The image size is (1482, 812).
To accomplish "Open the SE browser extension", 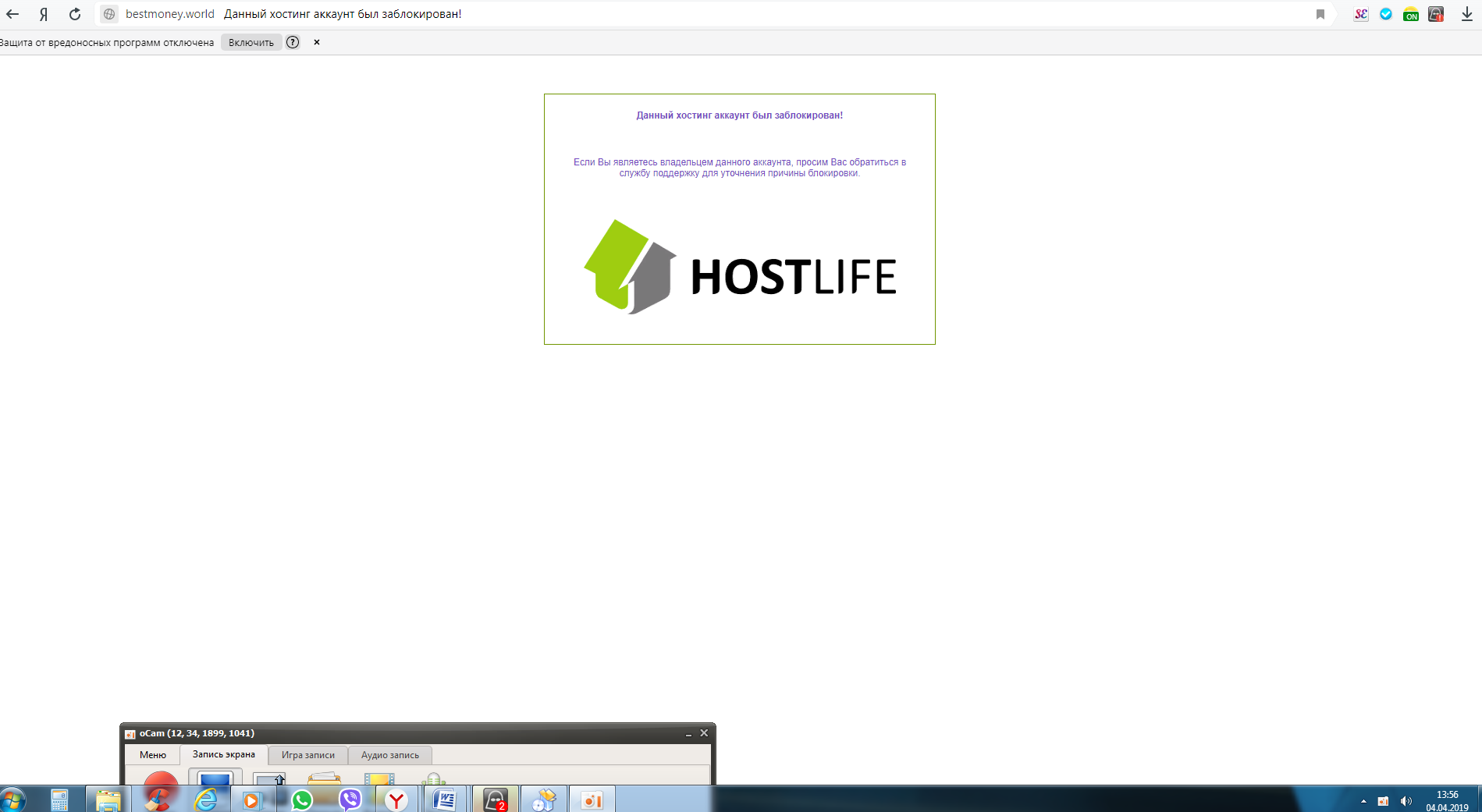I will 1361,14.
